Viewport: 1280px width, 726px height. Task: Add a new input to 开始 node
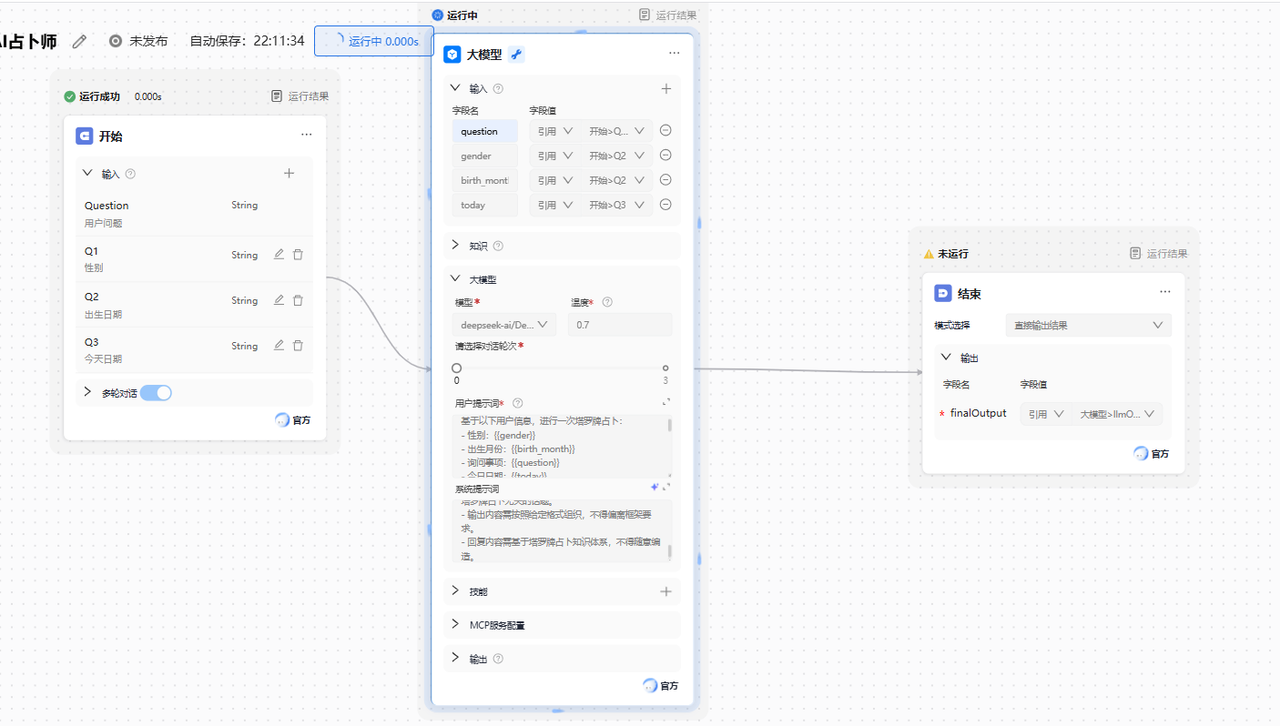289,173
